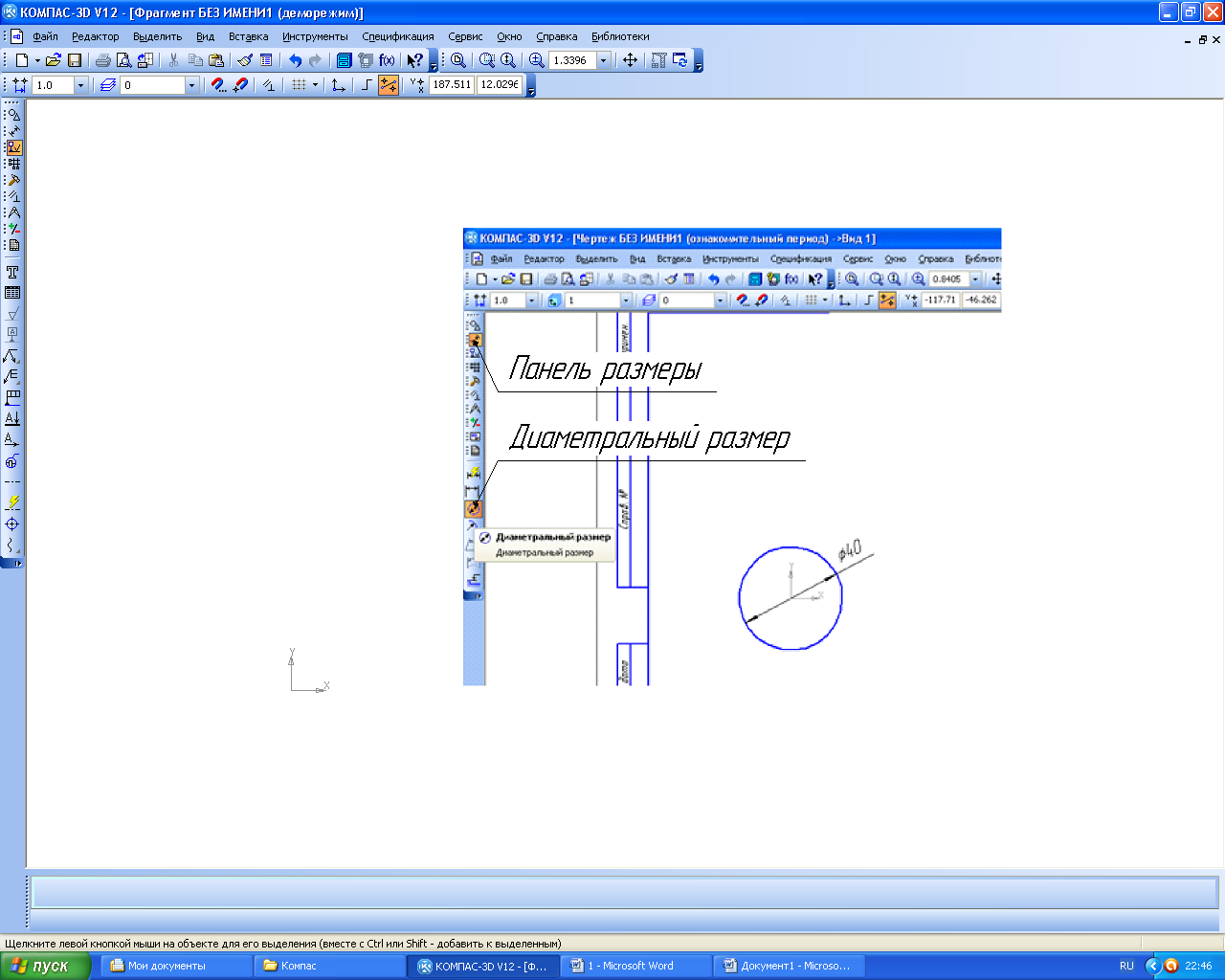Click the X coordinate field 187.511
Image resolution: width=1225 pixels, height=980 pixels.
452,85
